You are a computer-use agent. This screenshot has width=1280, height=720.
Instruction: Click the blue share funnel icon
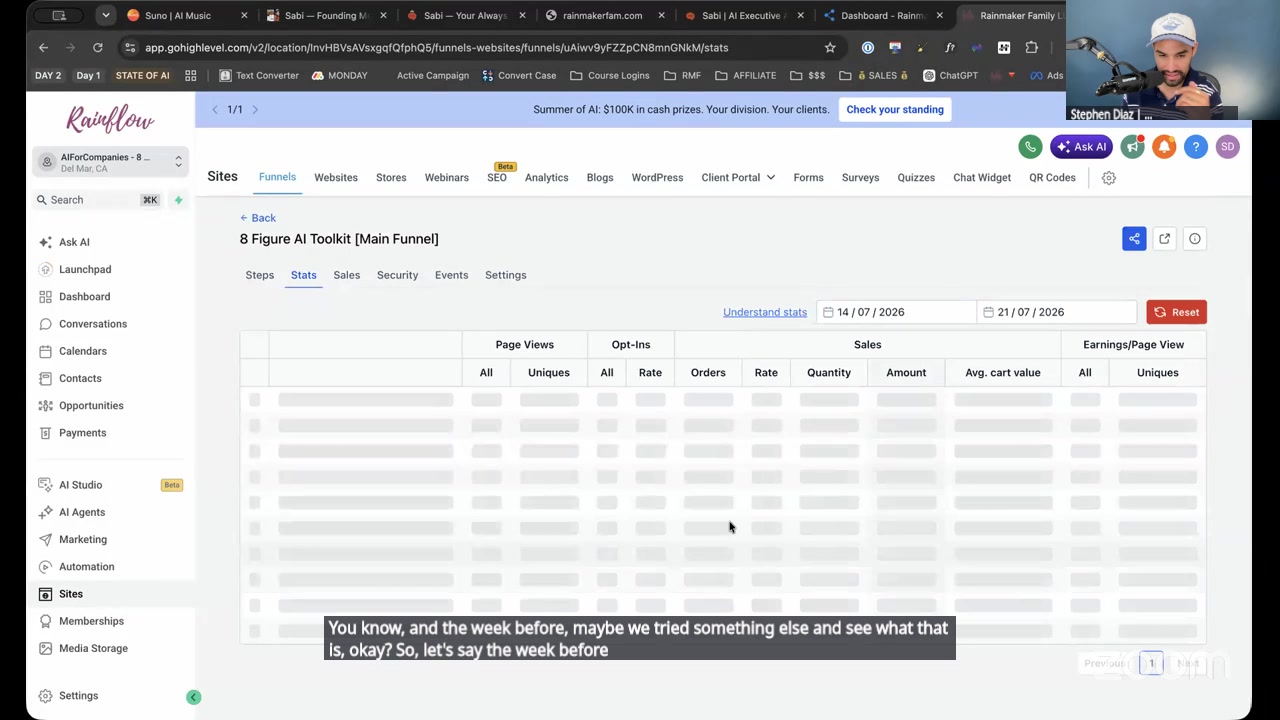pyautogui.click(x=1134, y=239)
